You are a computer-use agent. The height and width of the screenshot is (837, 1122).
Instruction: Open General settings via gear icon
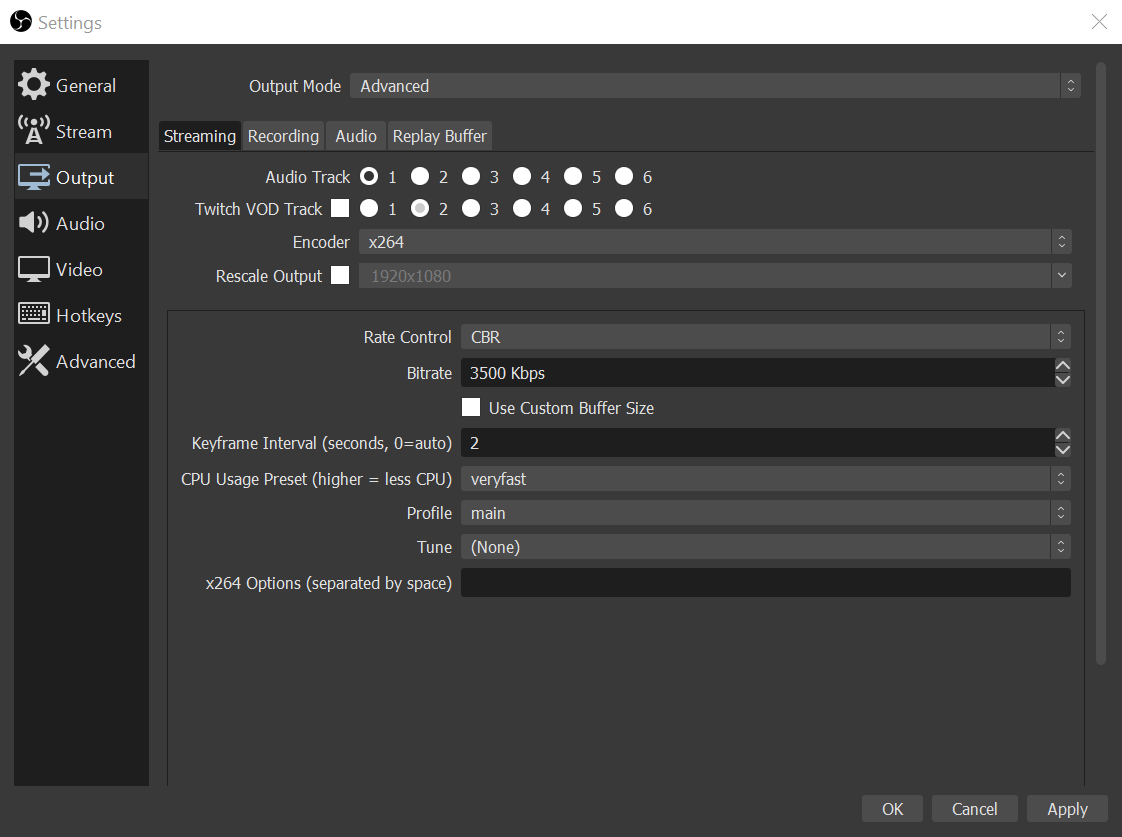pos(34,85)
